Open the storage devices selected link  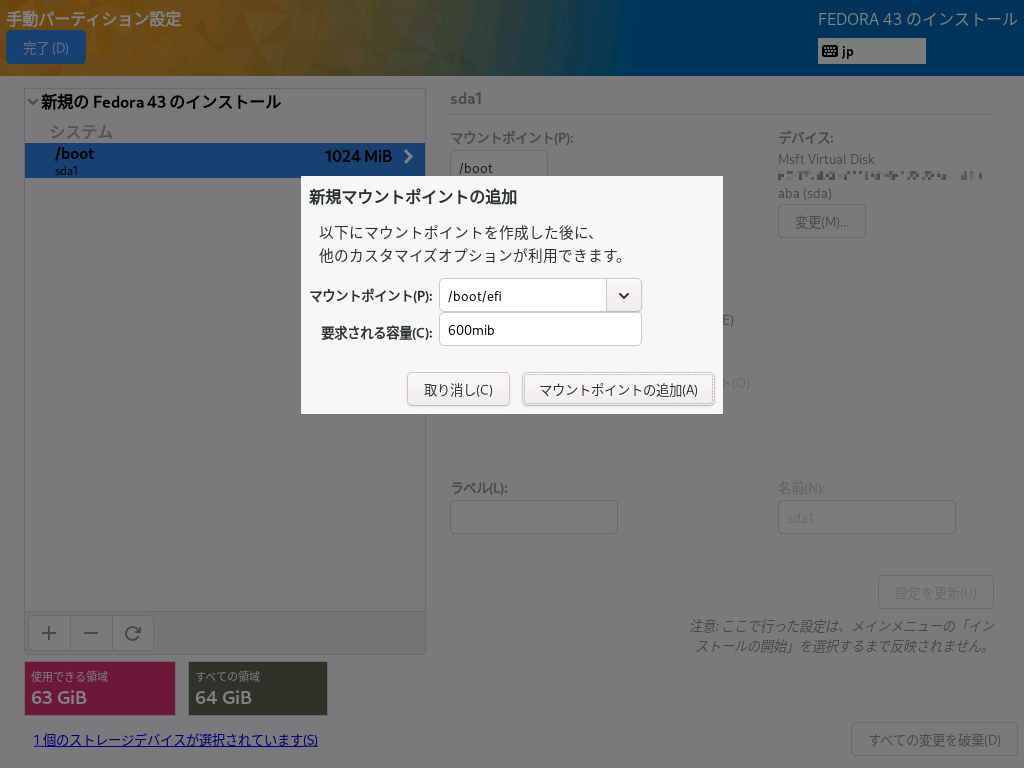[176, 740]
